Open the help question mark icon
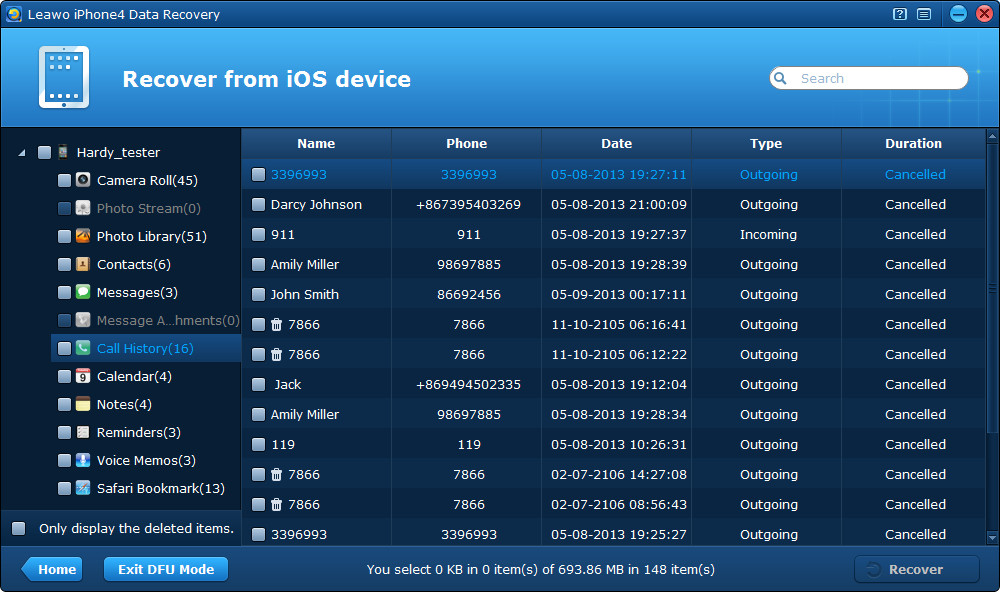Image resolution: width=1000 pixels, height=592 pixels. point(900,14)
